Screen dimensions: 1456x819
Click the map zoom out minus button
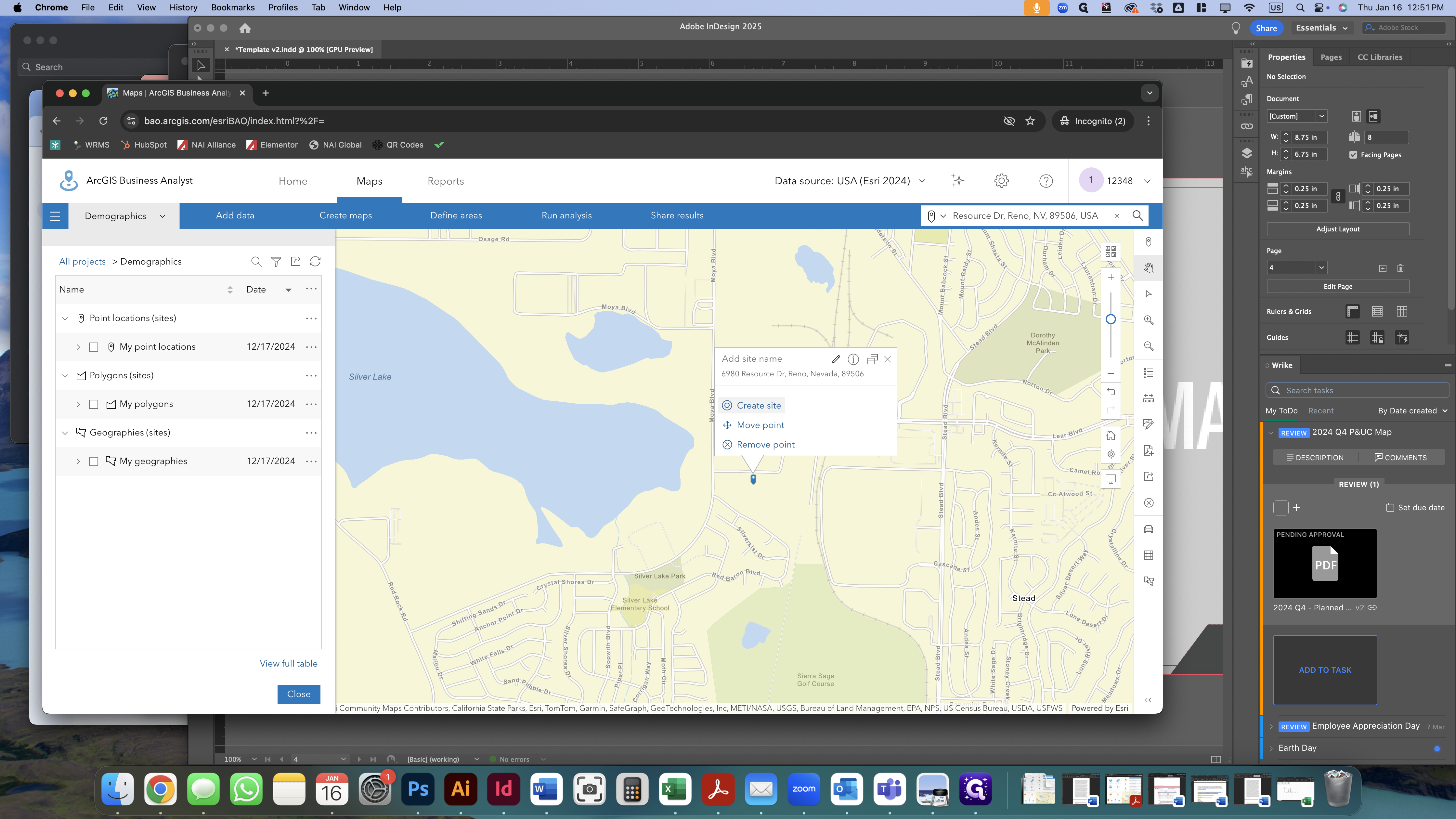(x=1111, y=373)
